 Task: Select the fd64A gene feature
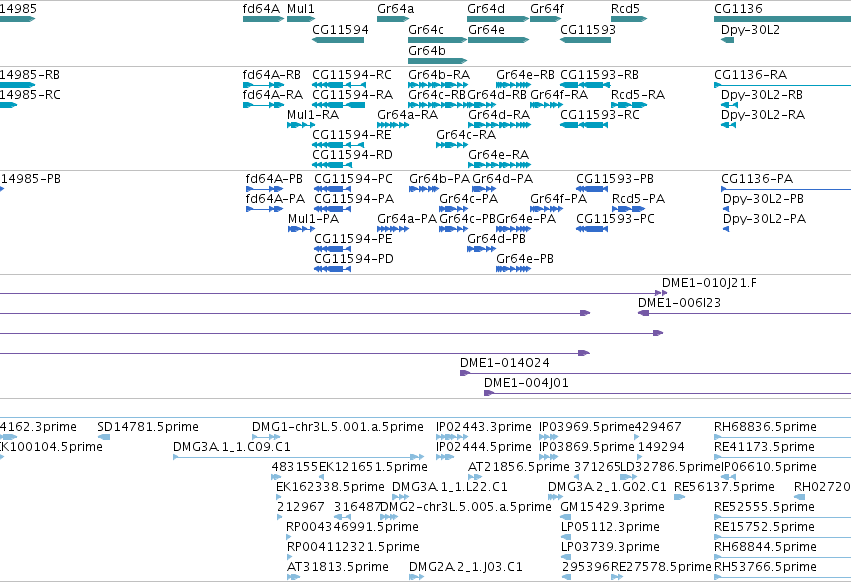pyautogui.click(x=263, y=19)
